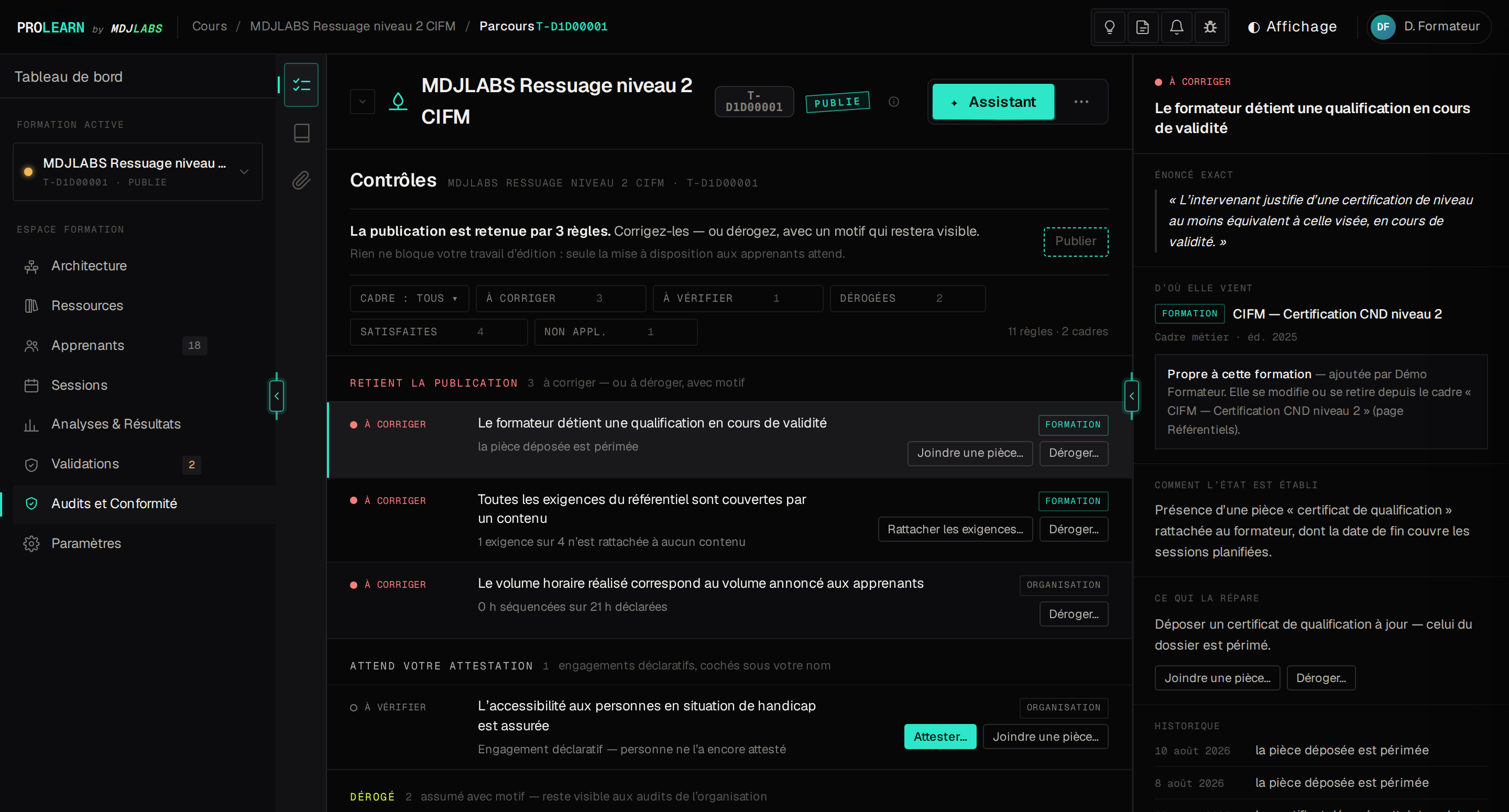Click the bug report icon

1210,27
